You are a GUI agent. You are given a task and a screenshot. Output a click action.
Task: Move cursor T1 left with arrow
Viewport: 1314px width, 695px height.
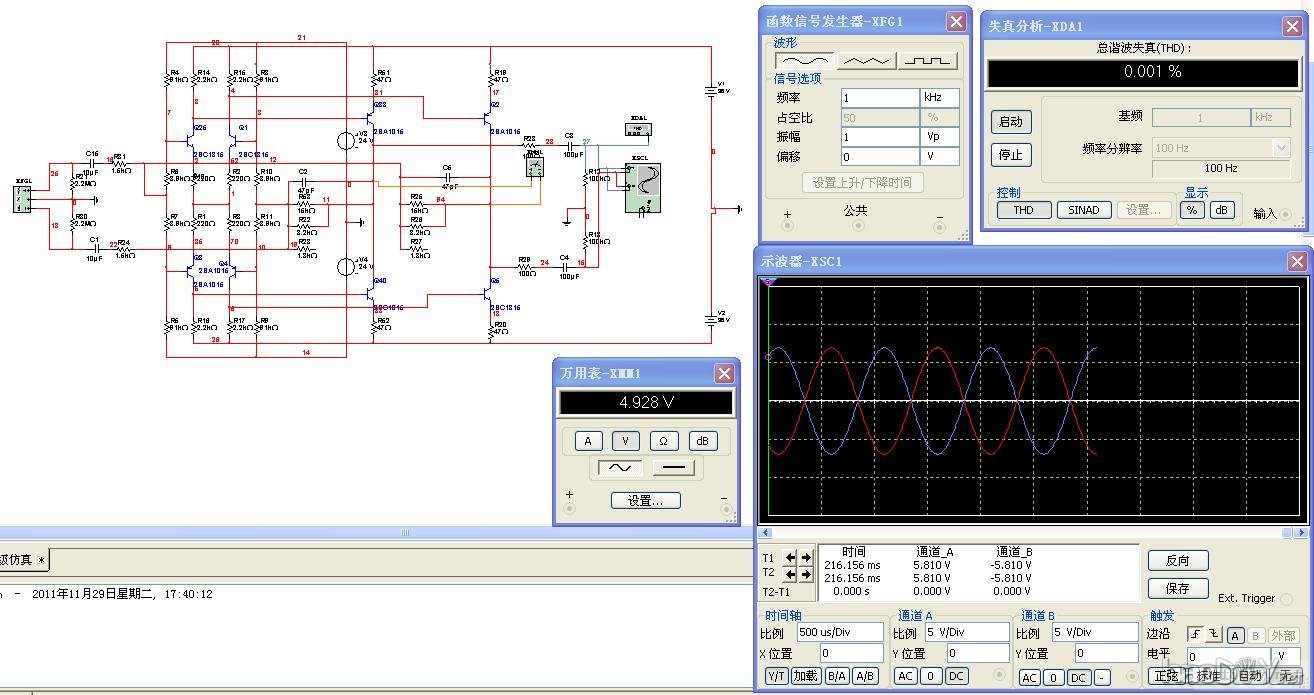[x=791, y=558]
